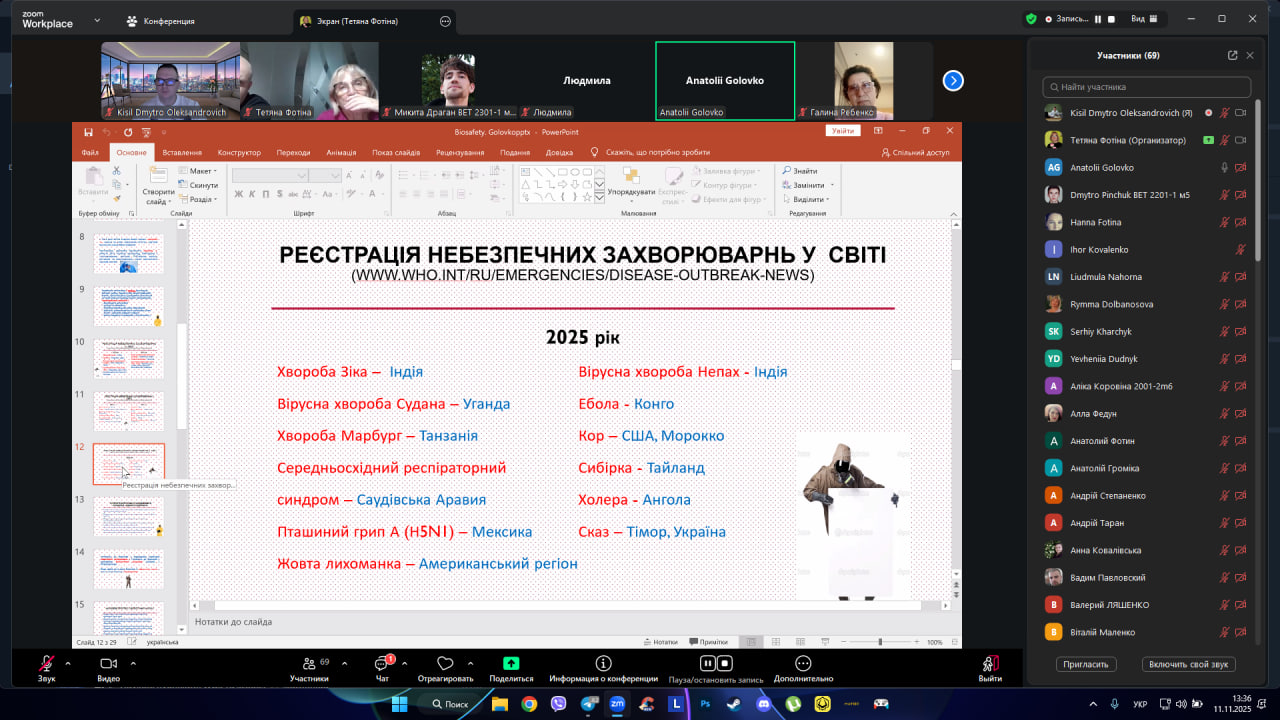Click the Включить свой звук button

click(x=1188, y=664)
